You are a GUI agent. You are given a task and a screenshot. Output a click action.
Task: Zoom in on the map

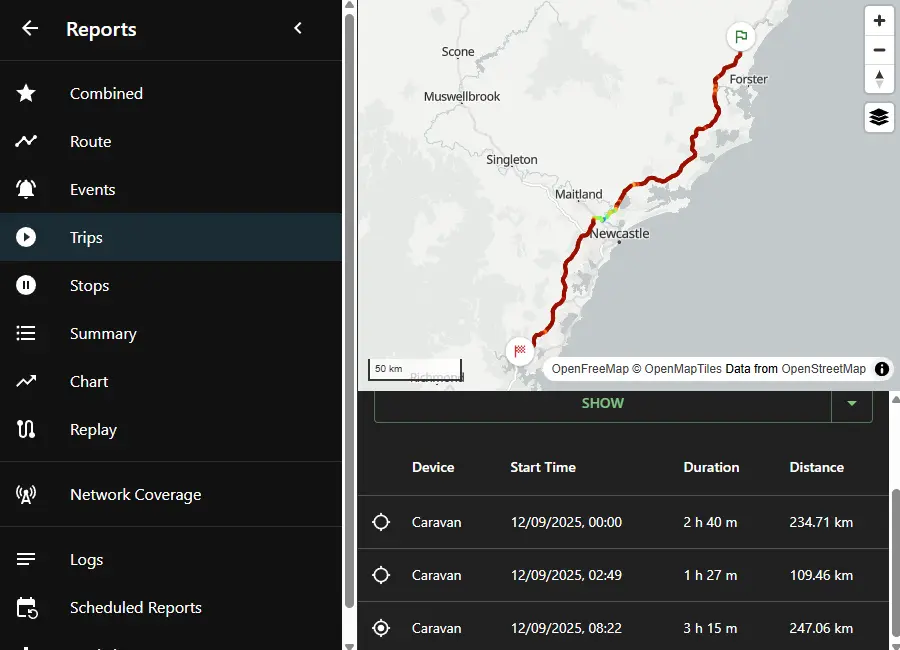879,21
